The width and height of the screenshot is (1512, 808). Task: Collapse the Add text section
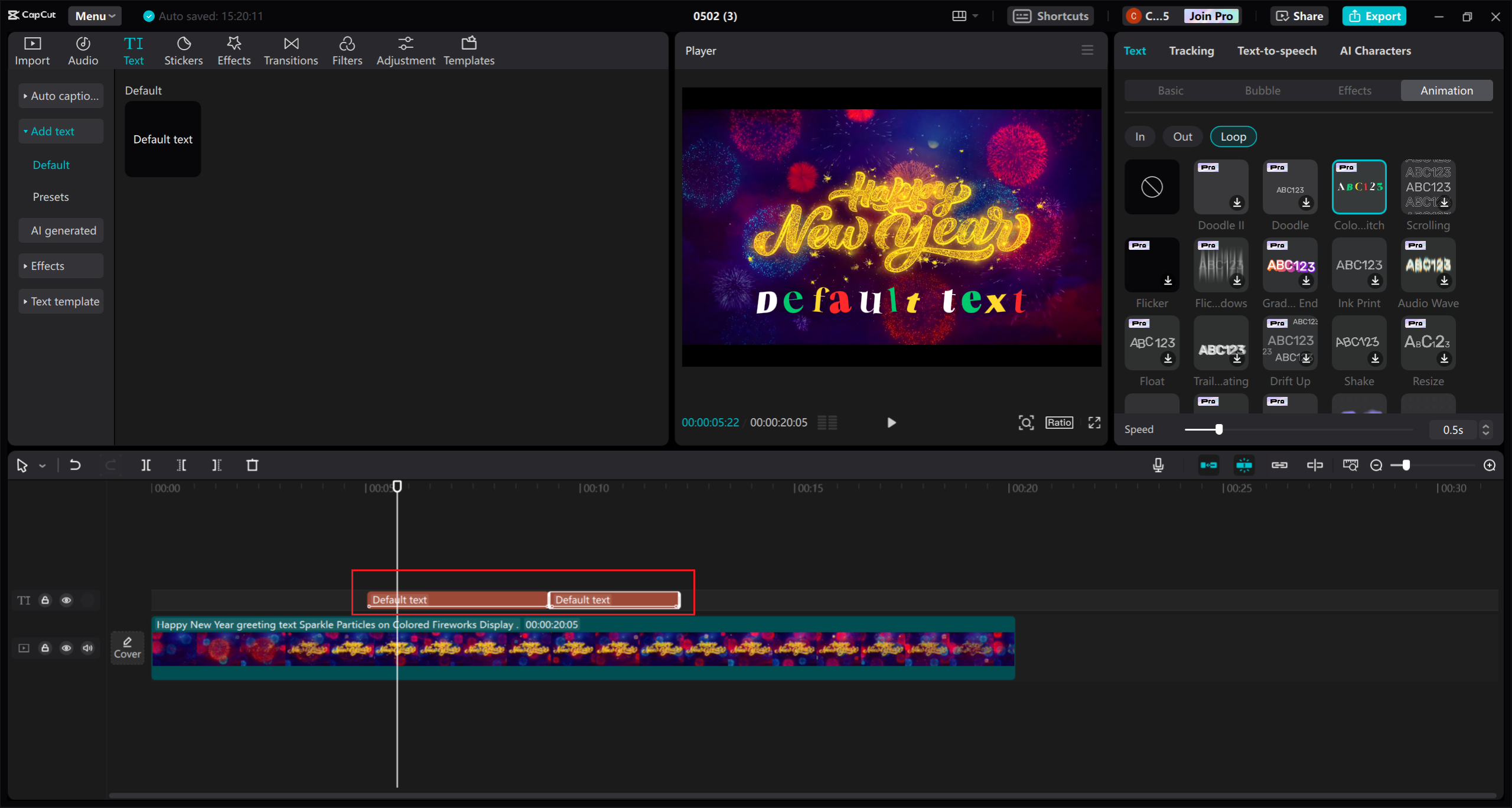point(61,131)
